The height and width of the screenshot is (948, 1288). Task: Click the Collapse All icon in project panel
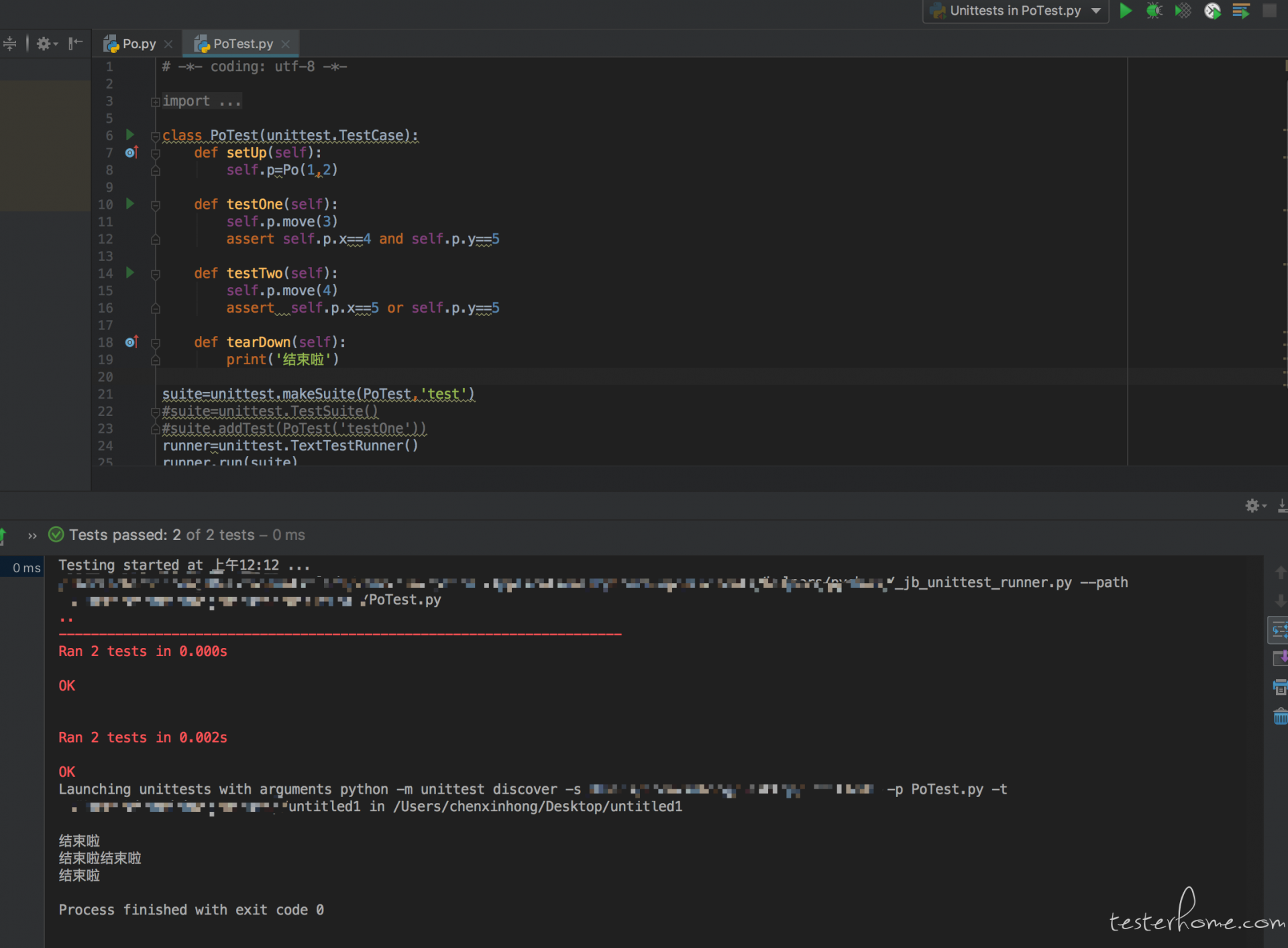10,44
